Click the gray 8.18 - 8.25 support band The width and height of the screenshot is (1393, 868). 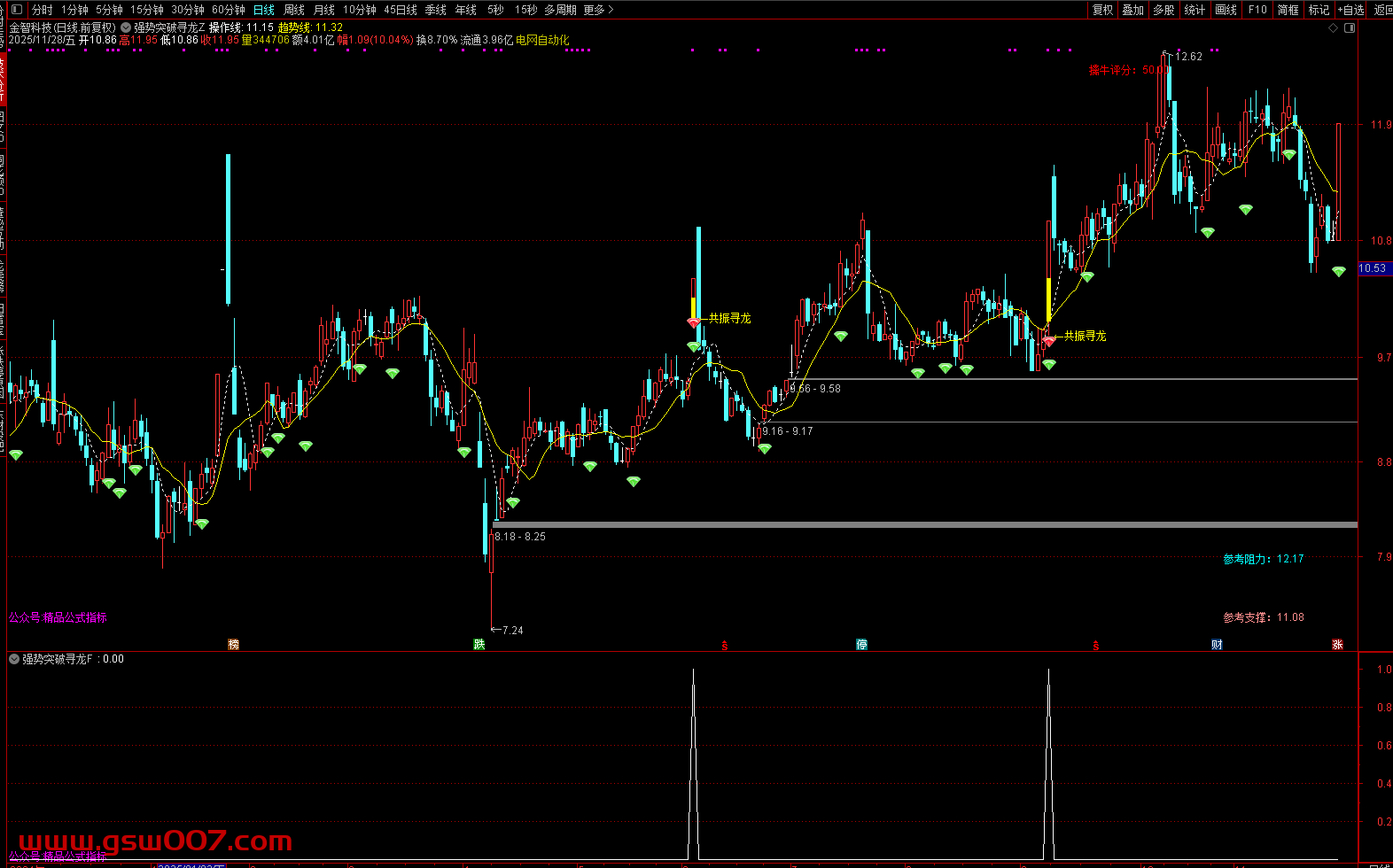pyautogui.click(x=886, y=525)
